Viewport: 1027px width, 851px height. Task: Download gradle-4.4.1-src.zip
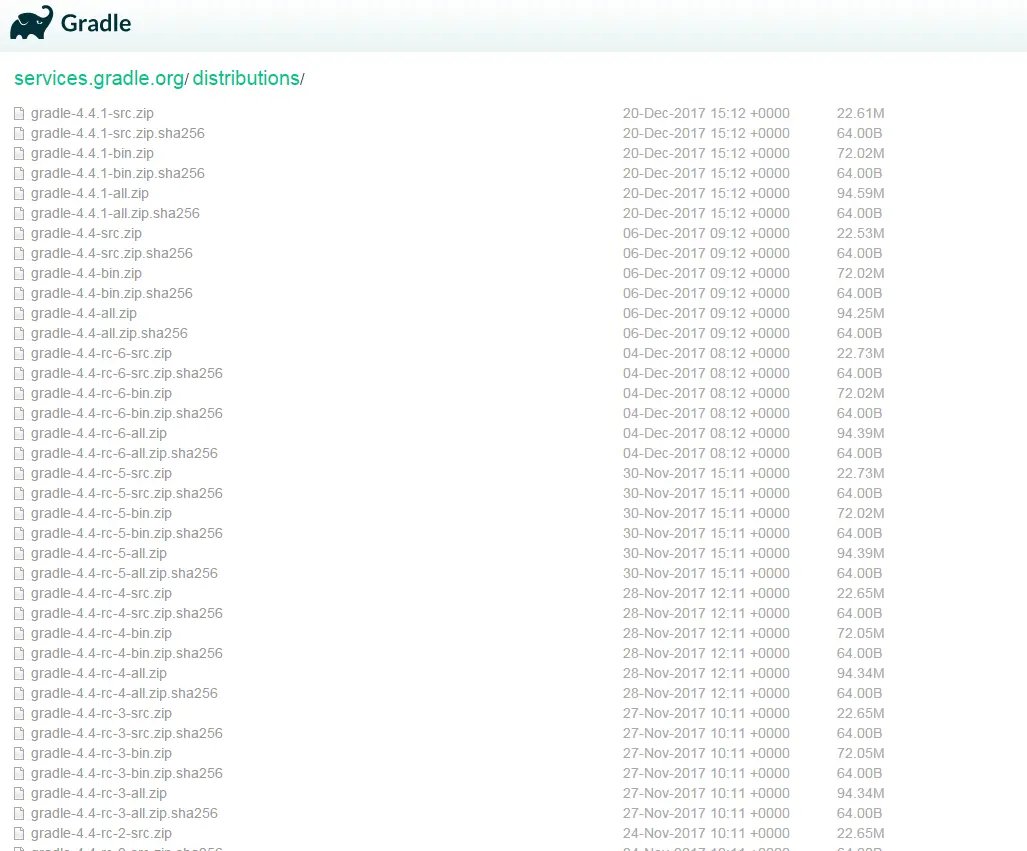coord(92,113)
